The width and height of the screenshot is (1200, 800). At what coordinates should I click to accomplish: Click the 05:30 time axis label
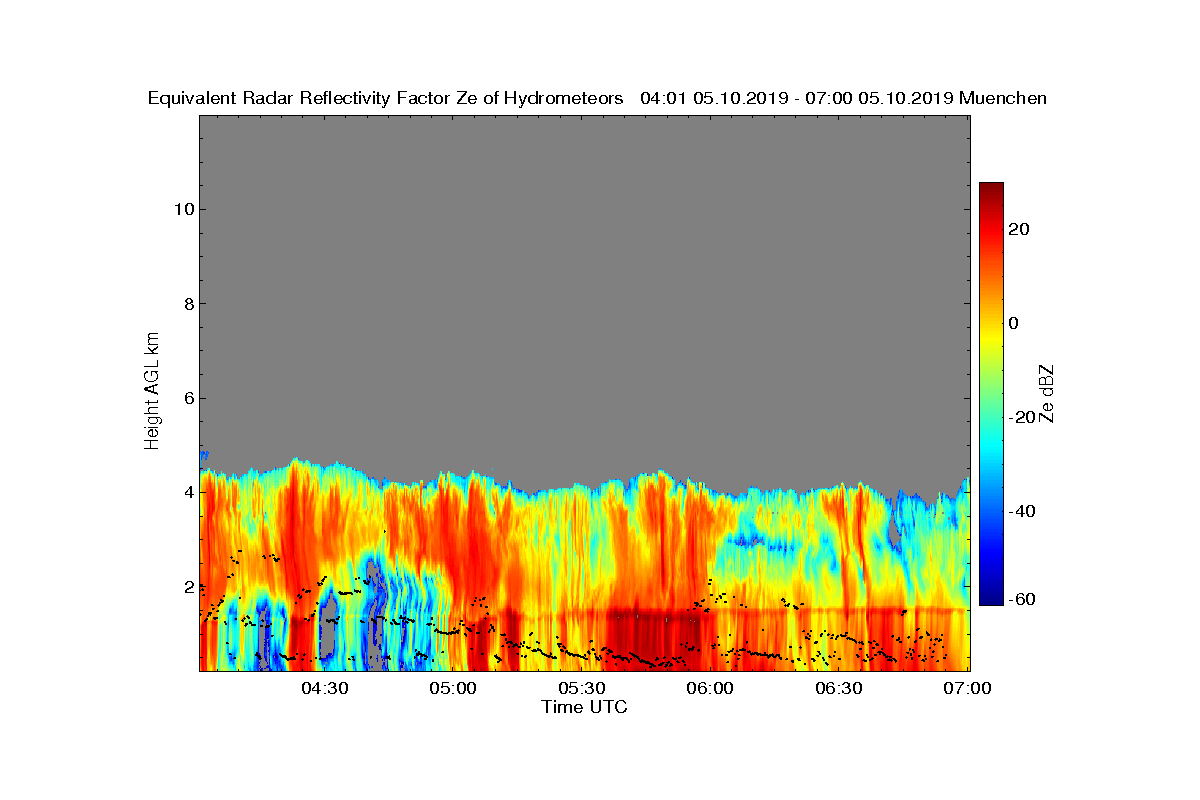point(582,688)
